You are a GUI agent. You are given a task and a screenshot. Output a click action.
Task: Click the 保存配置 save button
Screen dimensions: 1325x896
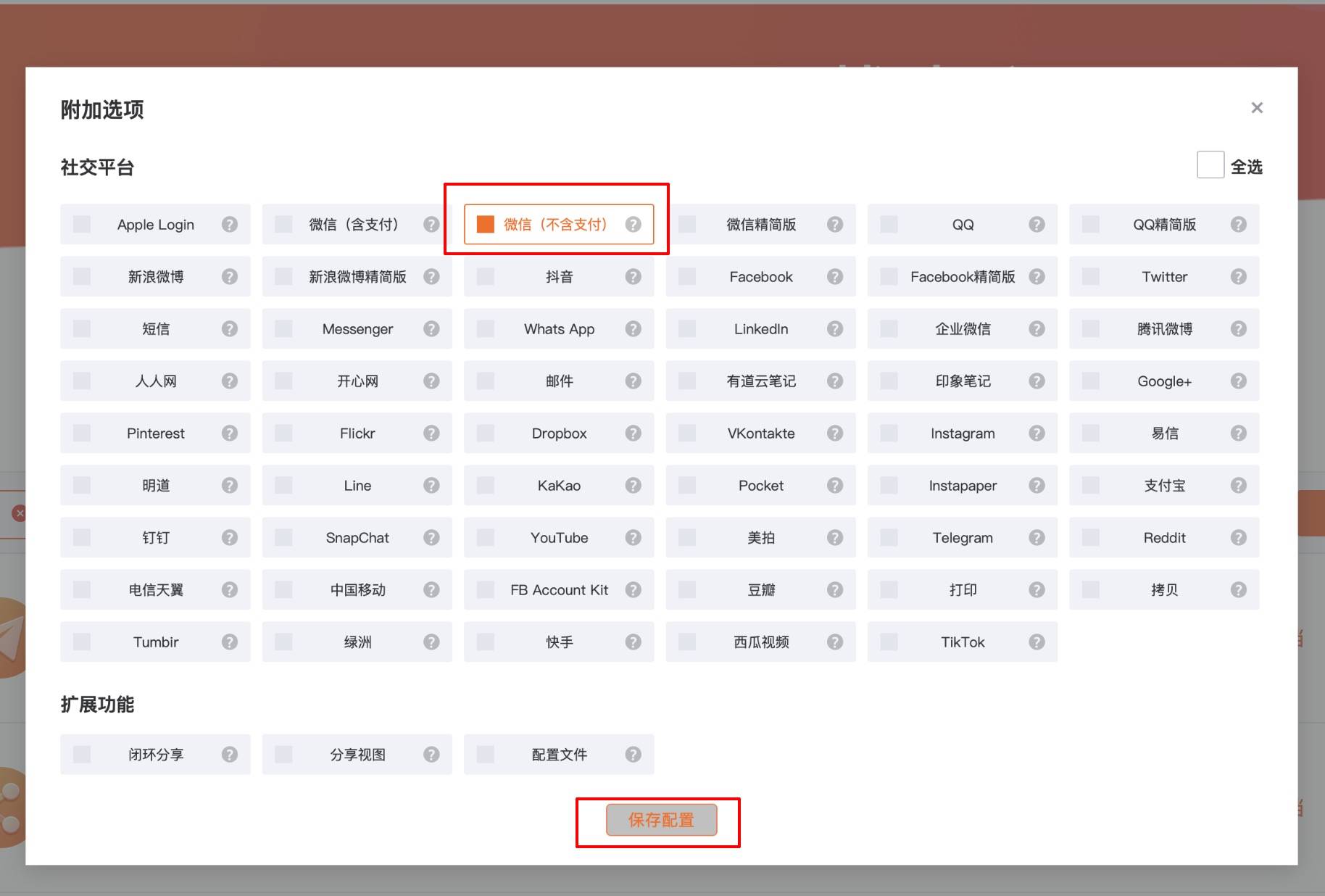point(661,820)
